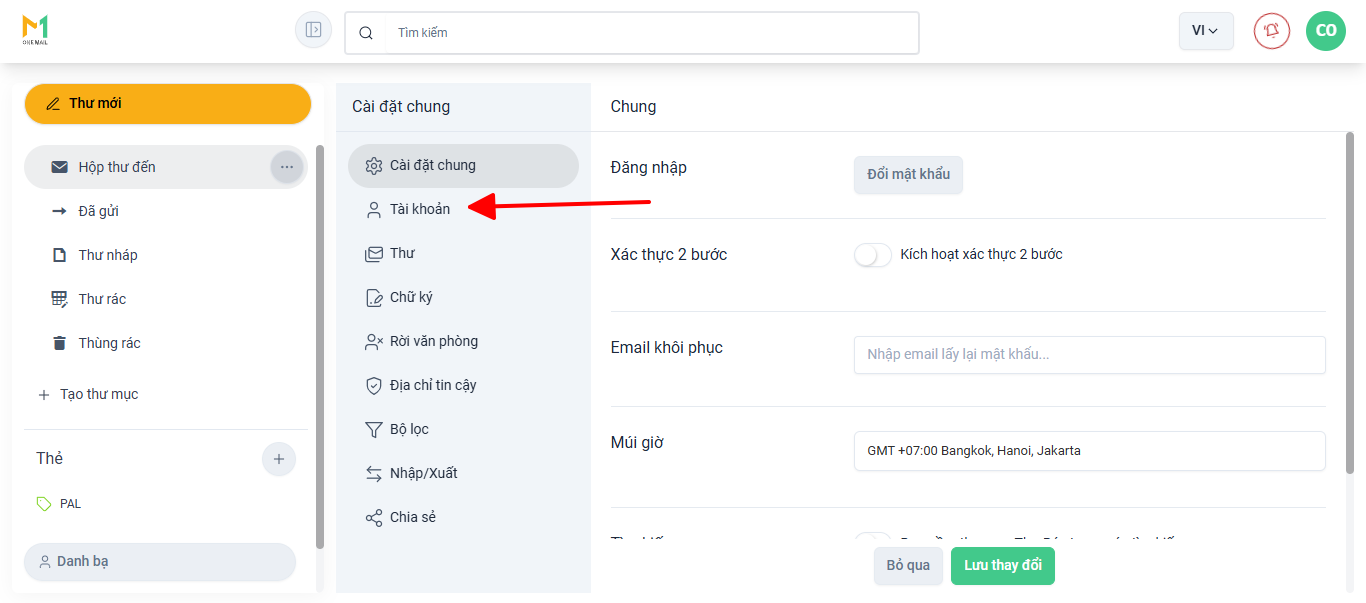Click the inbox three-dots options icon
Viewport: 1366px width, 603px height.
(287, 167)
